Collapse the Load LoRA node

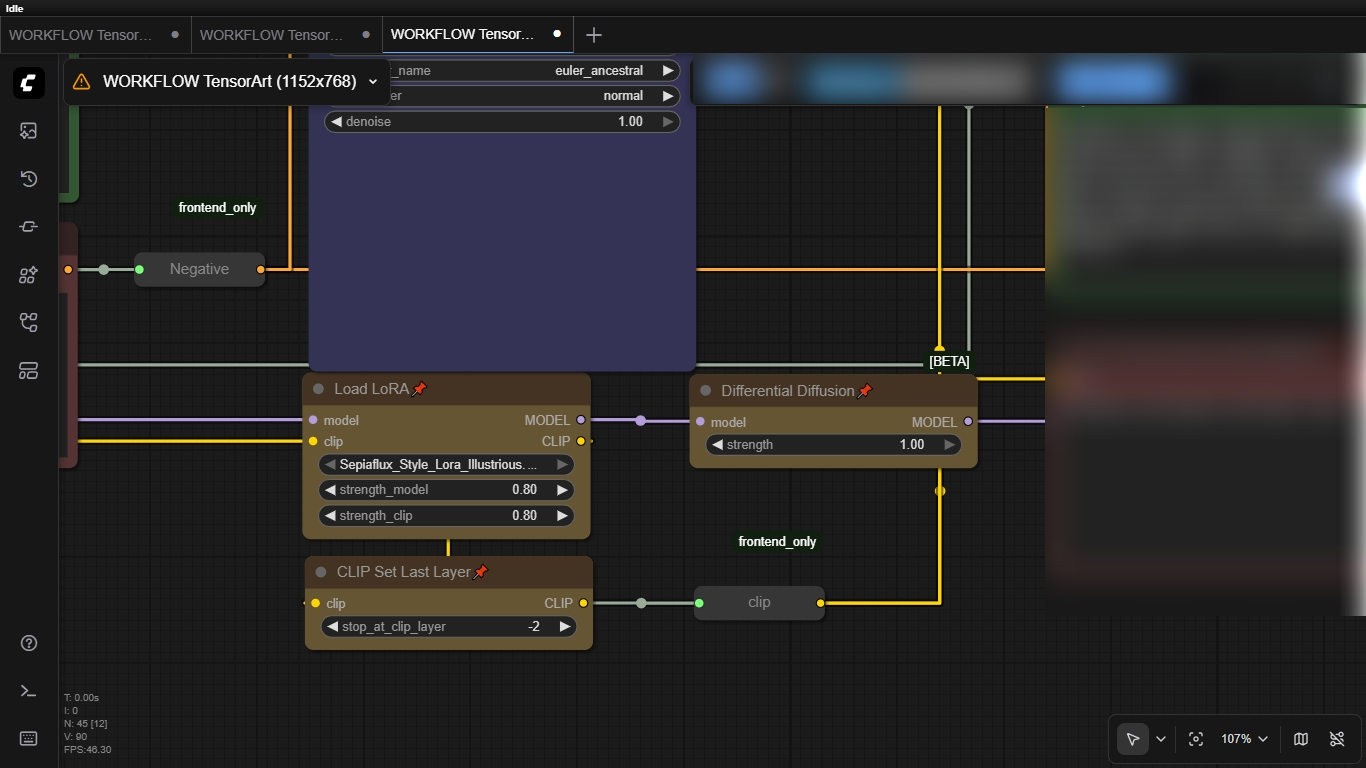click(319, 389)
